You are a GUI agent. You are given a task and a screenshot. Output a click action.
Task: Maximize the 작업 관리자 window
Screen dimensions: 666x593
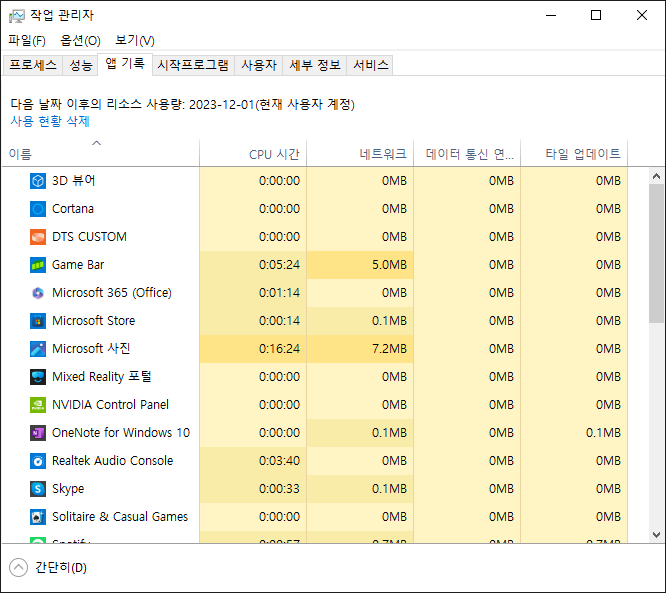[x=596, y=16]
